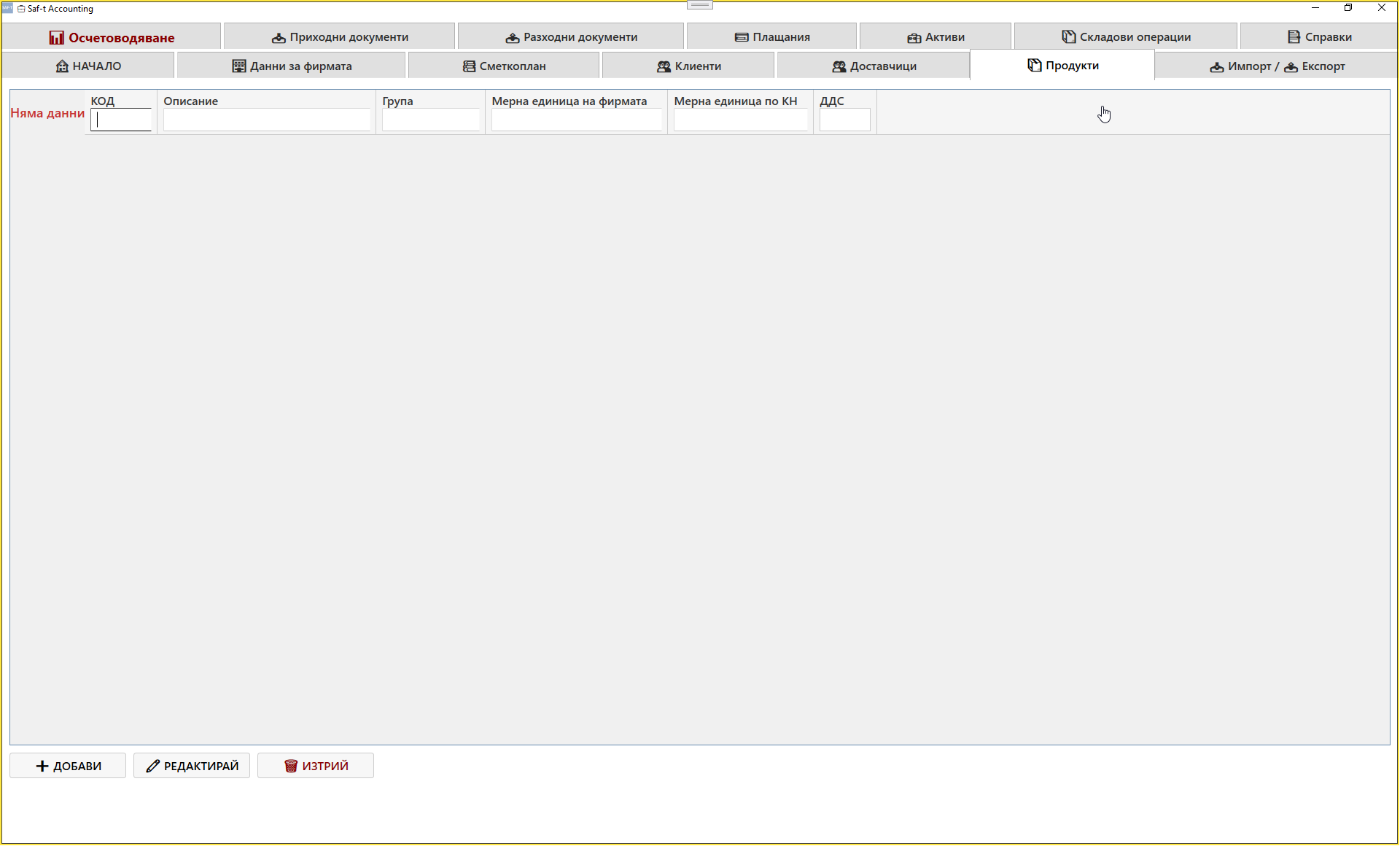The width and height of the screenshot is (1400, 846).
Task: Click the Няма данни message
Action: pyautogui.click(x=47, y=113)
